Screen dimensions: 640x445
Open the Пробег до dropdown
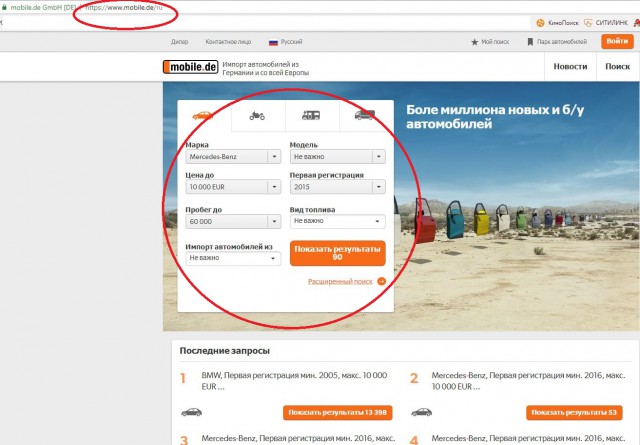pyautogui.click(x=233, y=222)
